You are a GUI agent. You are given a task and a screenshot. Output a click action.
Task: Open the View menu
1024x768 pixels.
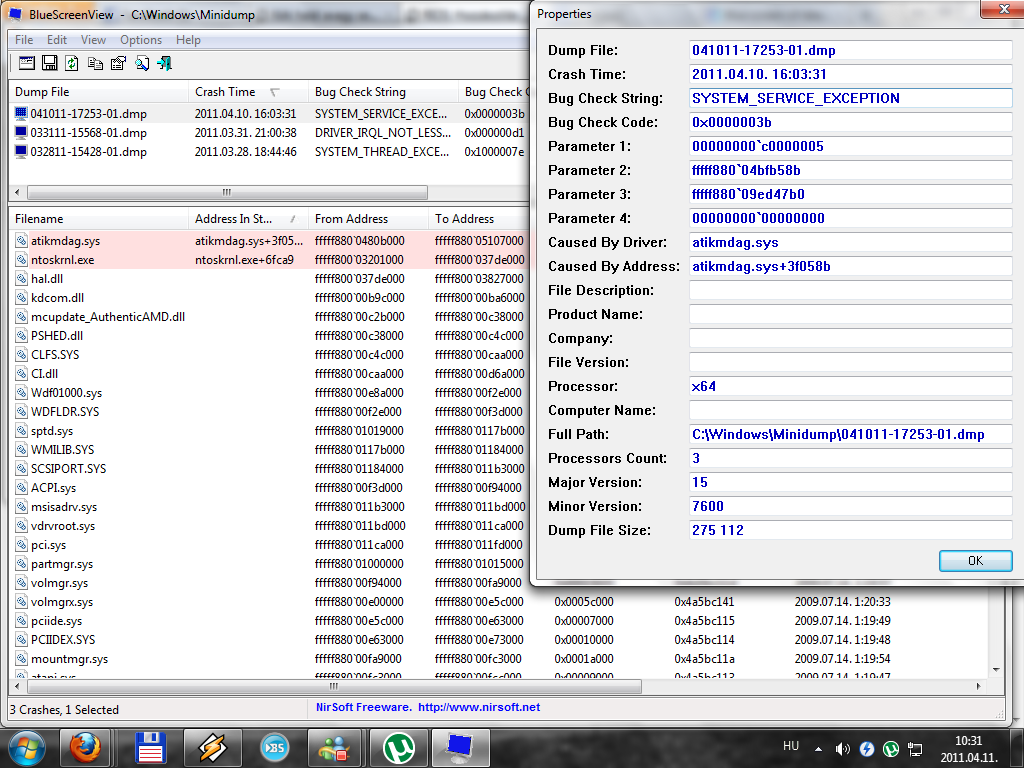coord(93,40)
